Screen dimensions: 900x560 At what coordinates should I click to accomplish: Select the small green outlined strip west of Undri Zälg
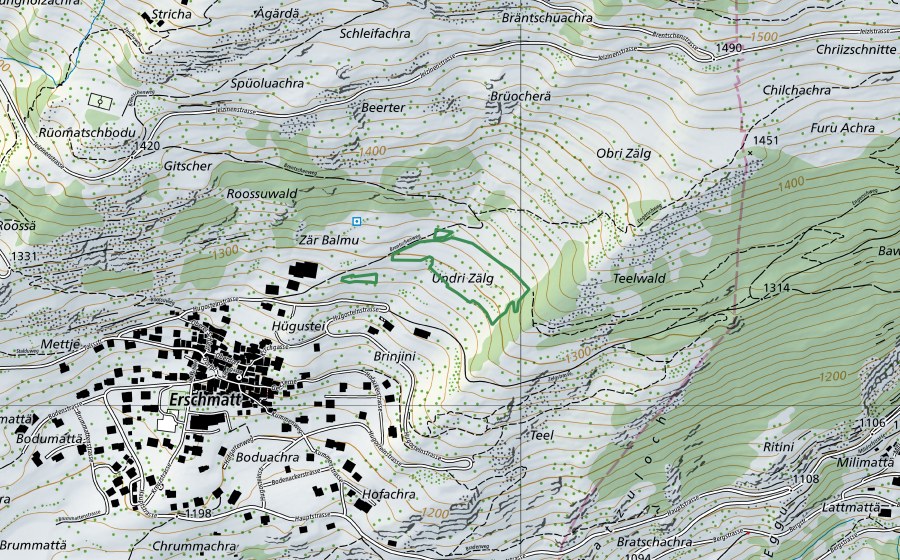tap(359, 279)
